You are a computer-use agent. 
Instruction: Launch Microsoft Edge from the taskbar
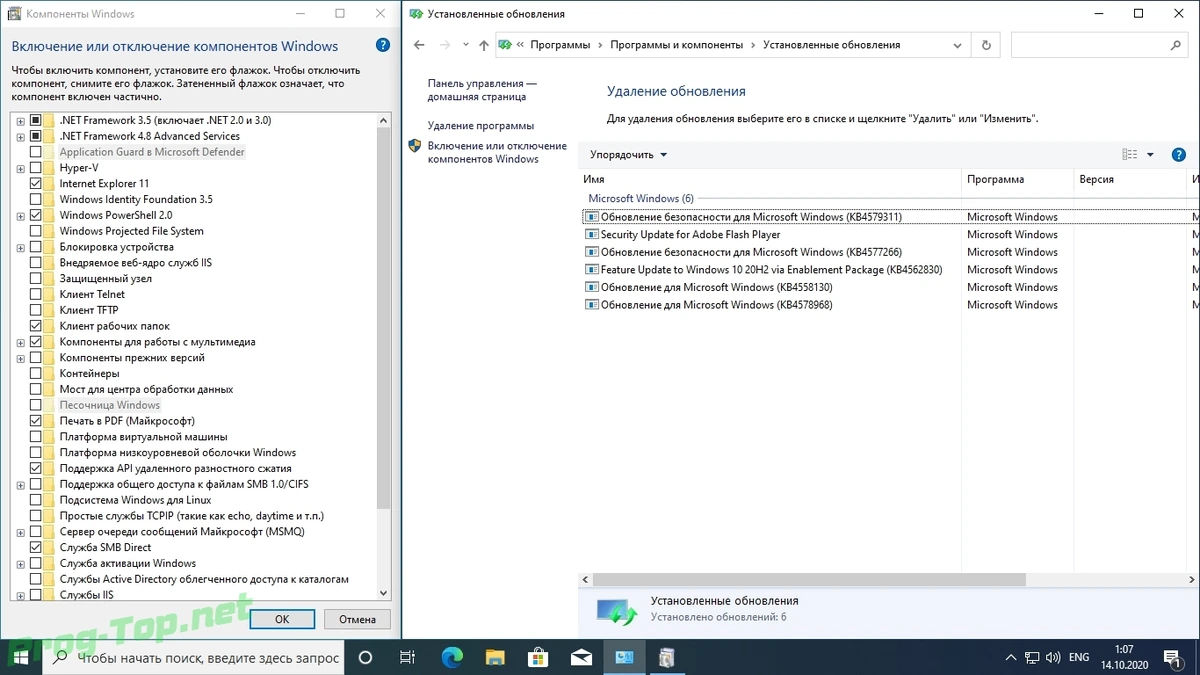pyautogui.click(x=452, y=657)
